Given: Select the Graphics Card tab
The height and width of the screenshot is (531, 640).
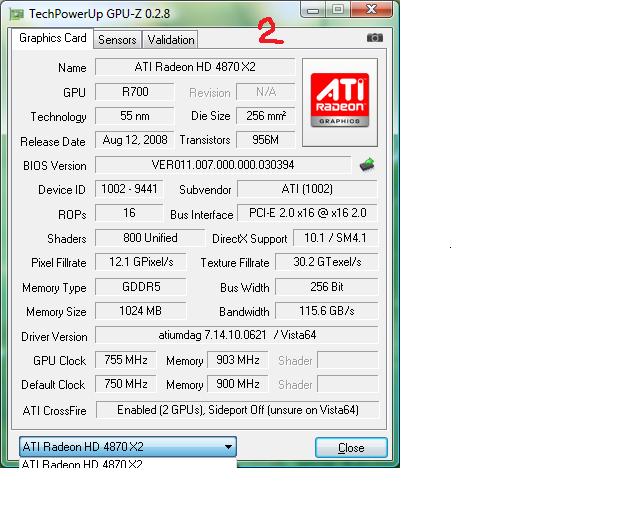Looking at the screenshot, I should tap(53, 38).
